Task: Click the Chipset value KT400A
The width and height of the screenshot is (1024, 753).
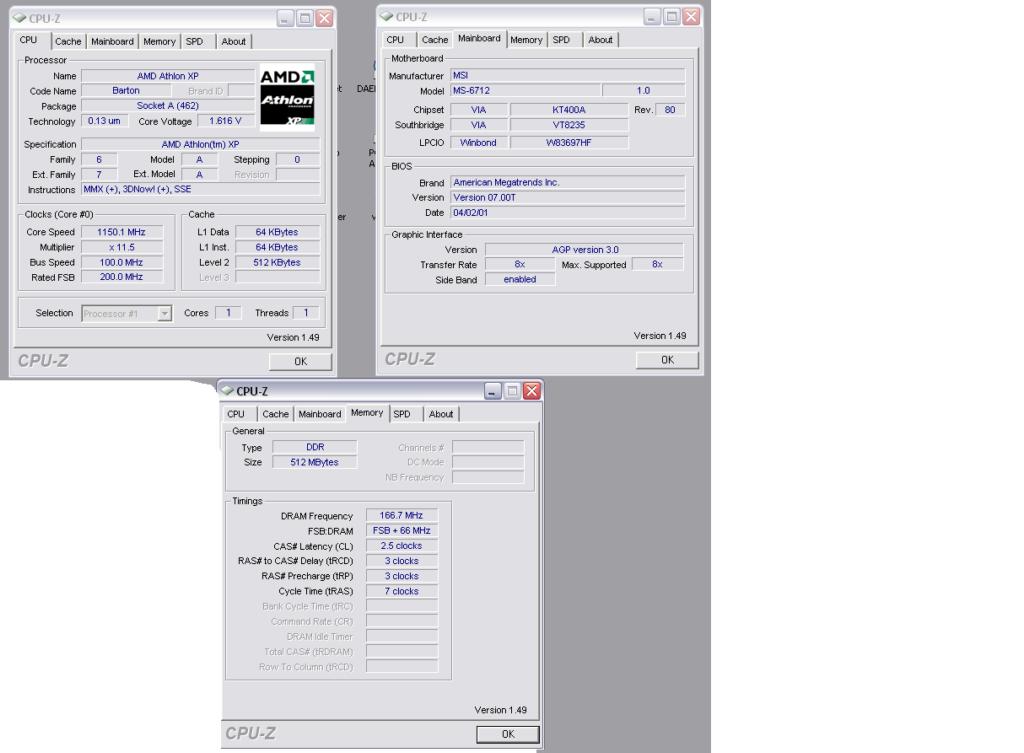Action: click(569, 110)
